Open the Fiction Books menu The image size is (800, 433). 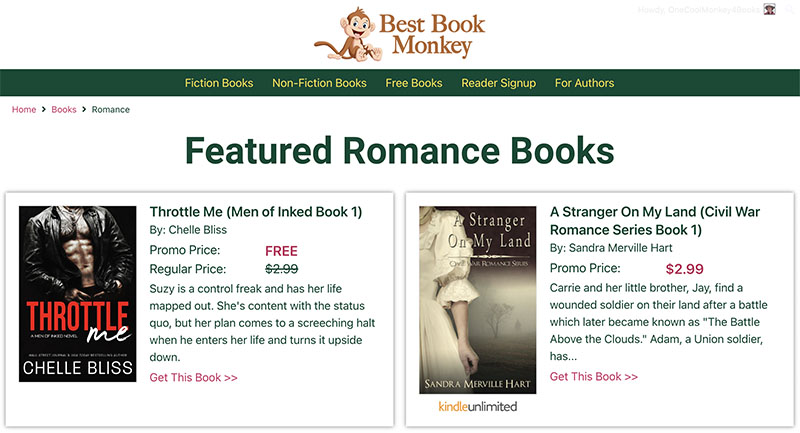tap(219, 83)
